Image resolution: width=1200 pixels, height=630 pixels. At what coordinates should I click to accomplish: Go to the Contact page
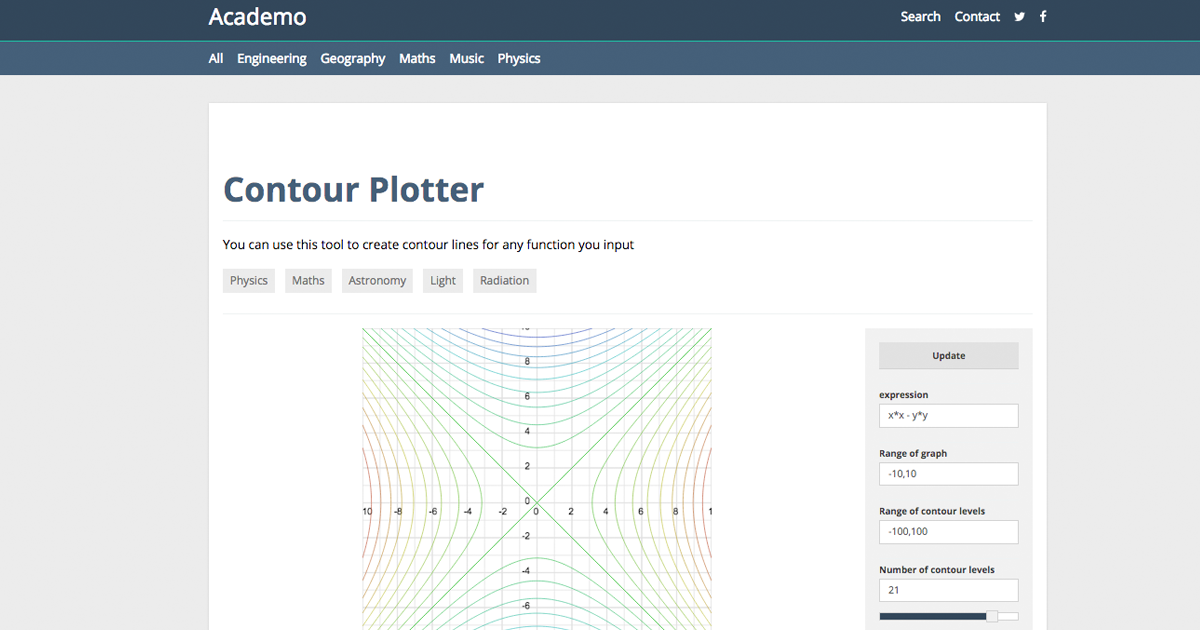pyautogui.click(x=977, y=17)
